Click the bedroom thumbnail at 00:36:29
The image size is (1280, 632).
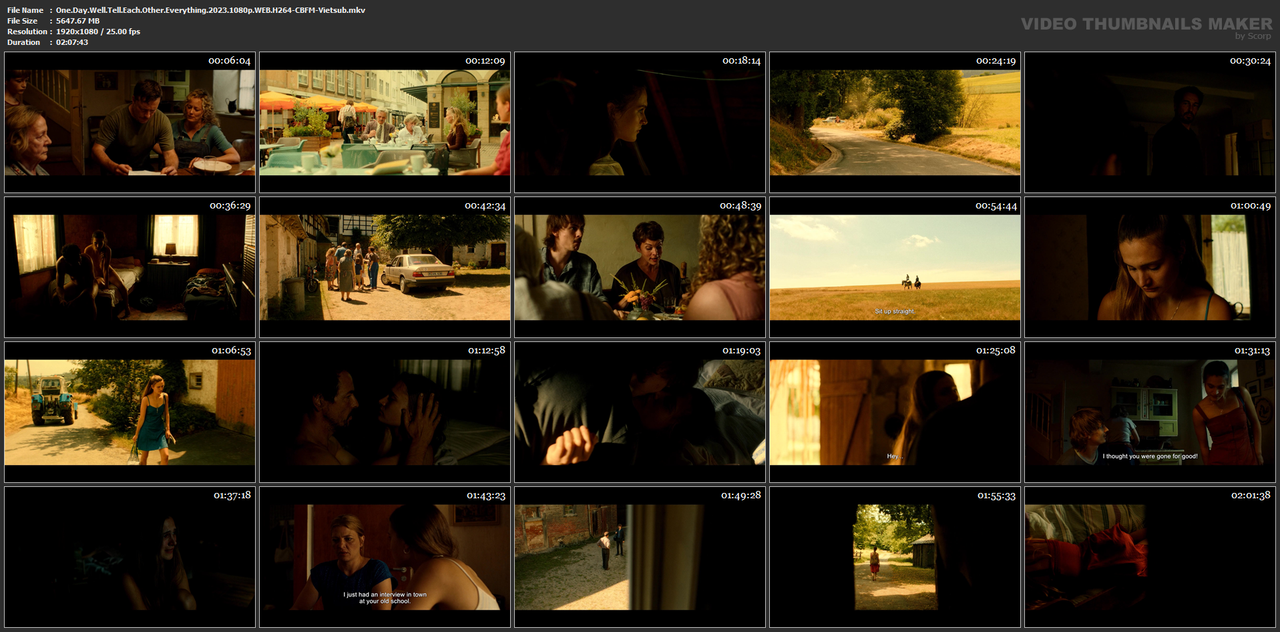pyautogui.click(x=130, y=267)
